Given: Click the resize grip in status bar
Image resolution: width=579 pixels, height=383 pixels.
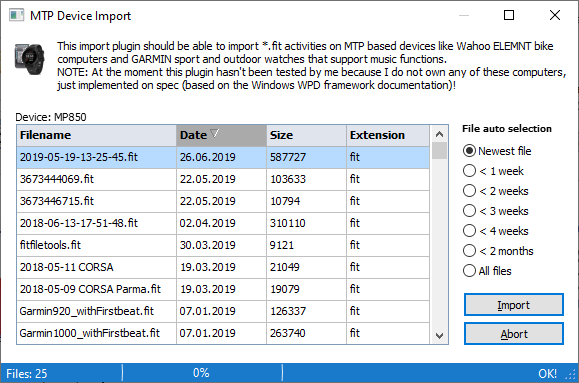Looking at the screenshot, I should [571, 375].
